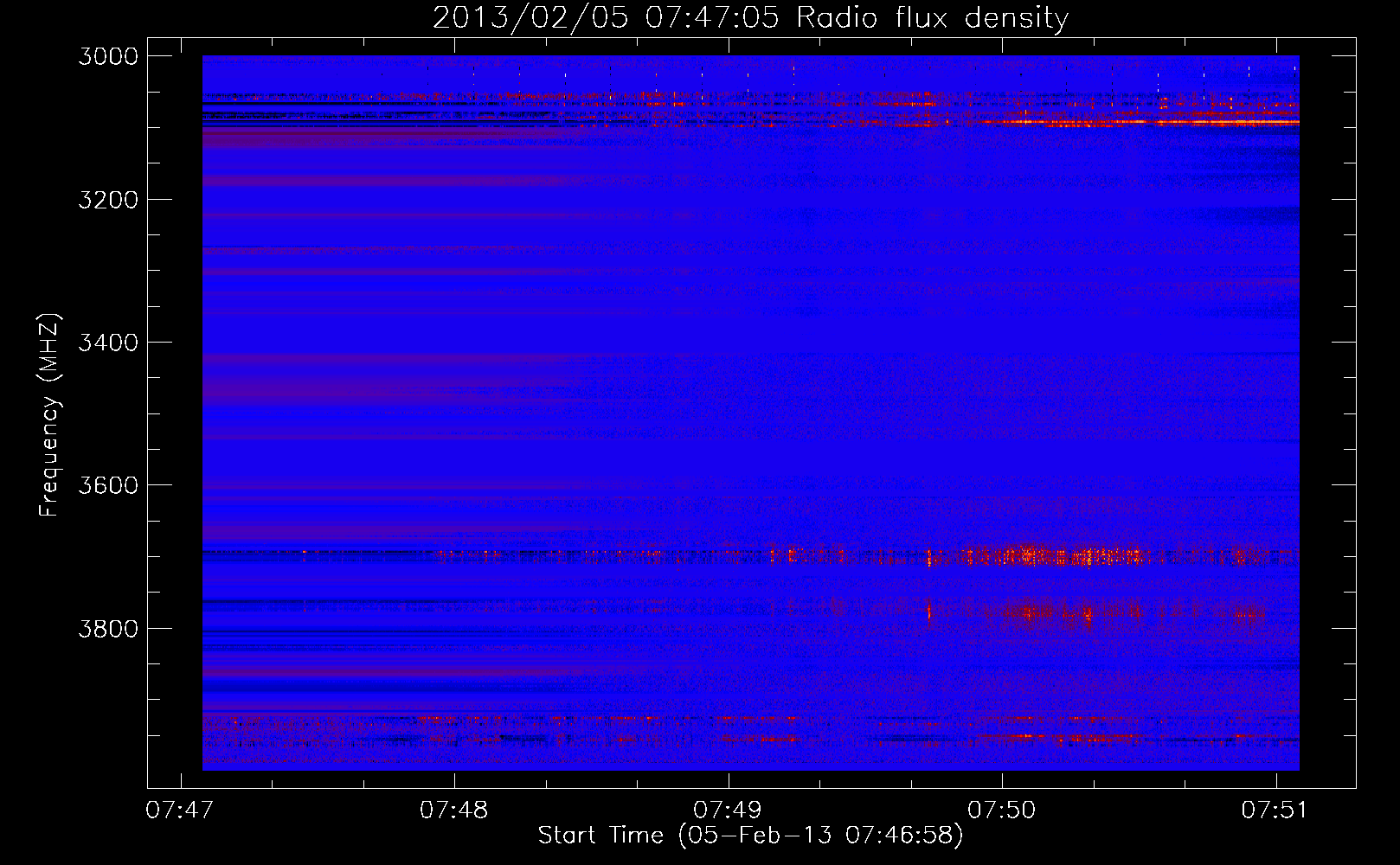Viewport: 1400px width, 865px height.
Task: Click the 3800 frequency tick label
Action: point(108,628)
